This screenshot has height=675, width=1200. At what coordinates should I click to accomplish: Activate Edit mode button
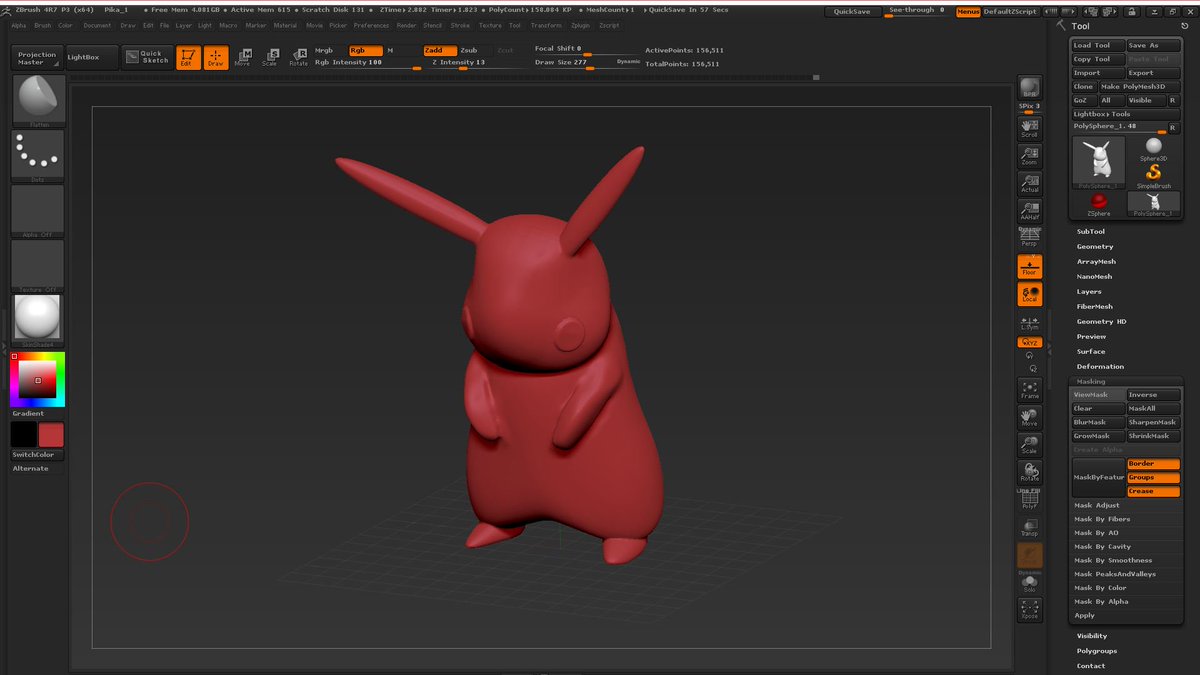tap(188, 58)
